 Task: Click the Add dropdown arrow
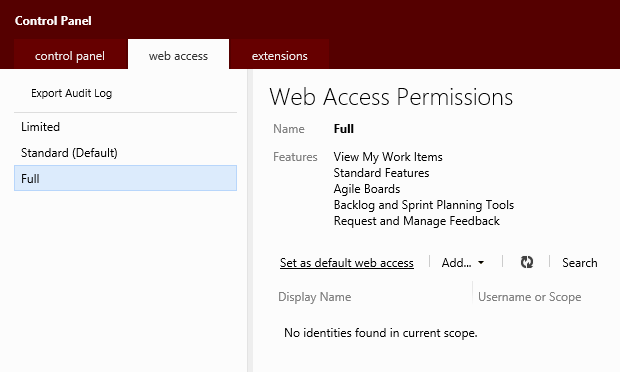[481, 262]
